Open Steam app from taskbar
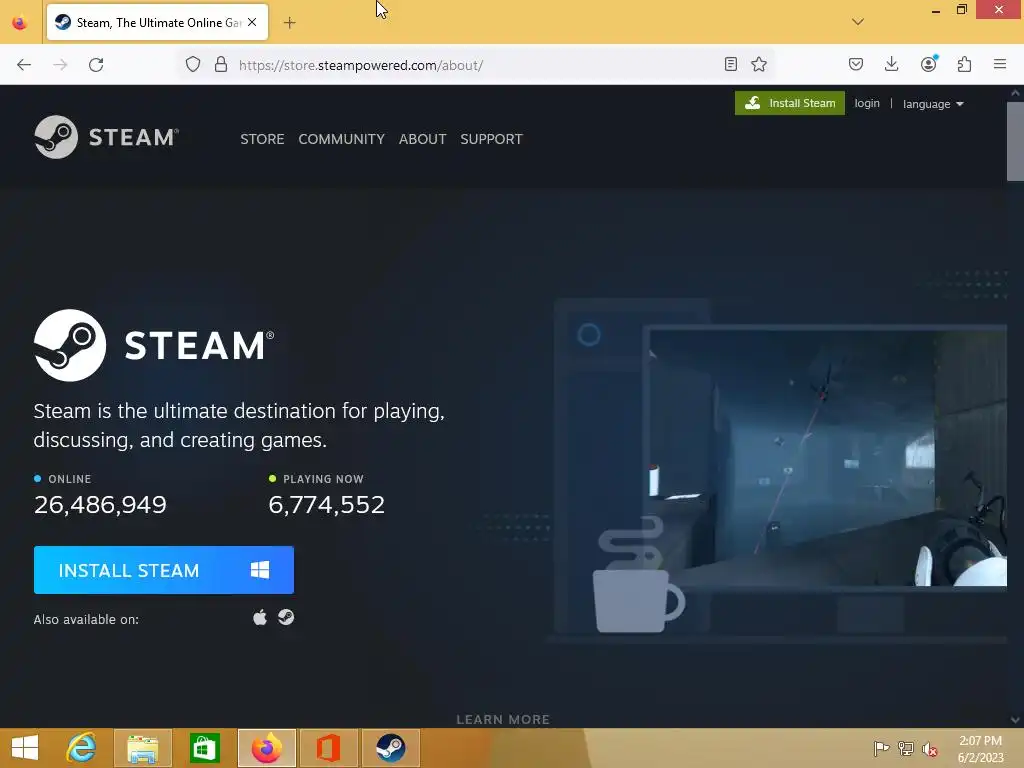This screenshot has height=768, width=1024. coord(391,748)
